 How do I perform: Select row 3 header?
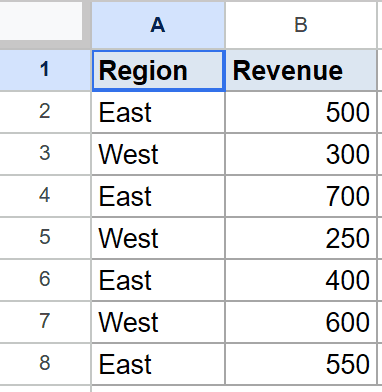click(x=45, y=154)
